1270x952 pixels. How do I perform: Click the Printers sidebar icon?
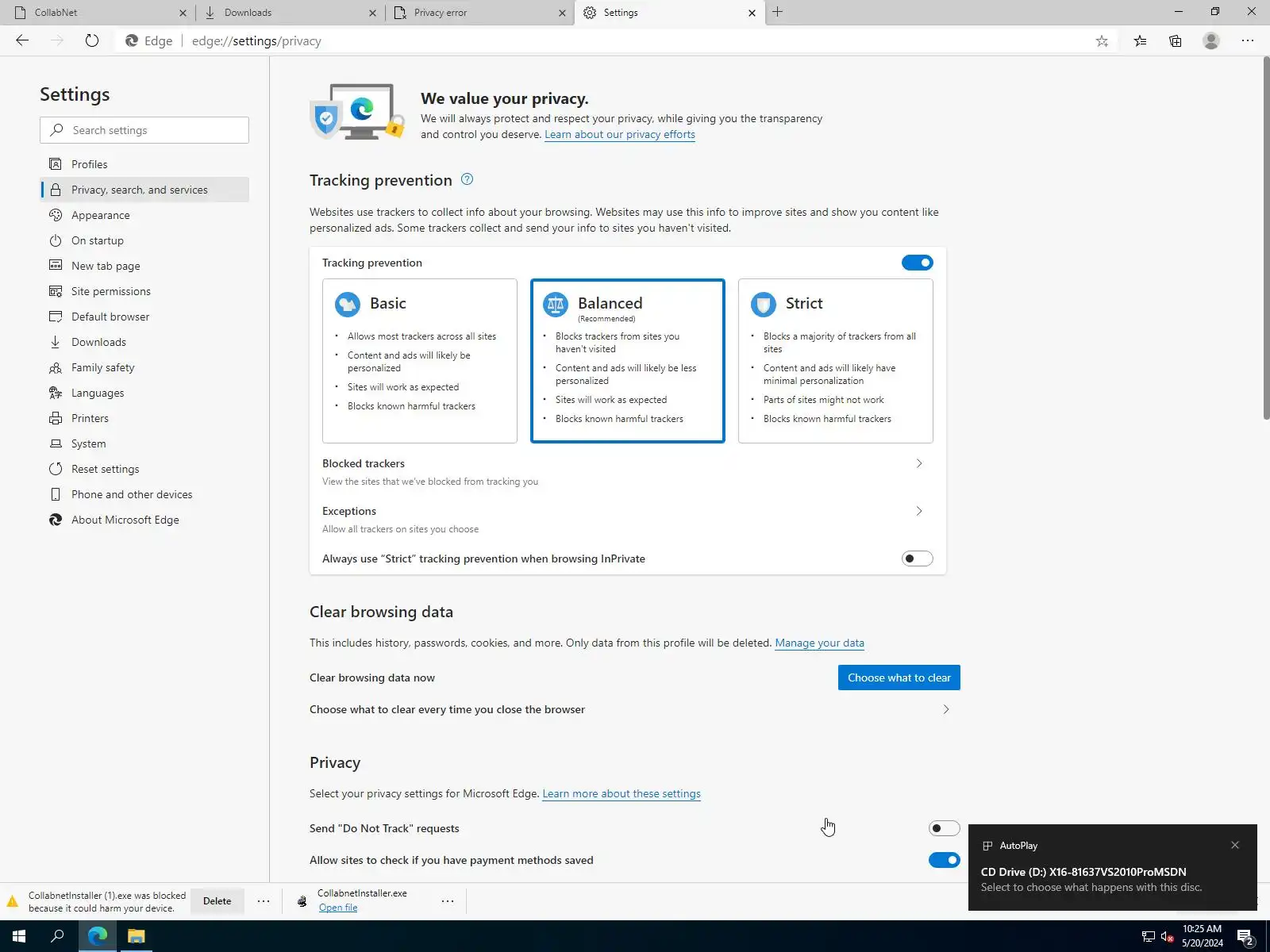pos(56,418)
